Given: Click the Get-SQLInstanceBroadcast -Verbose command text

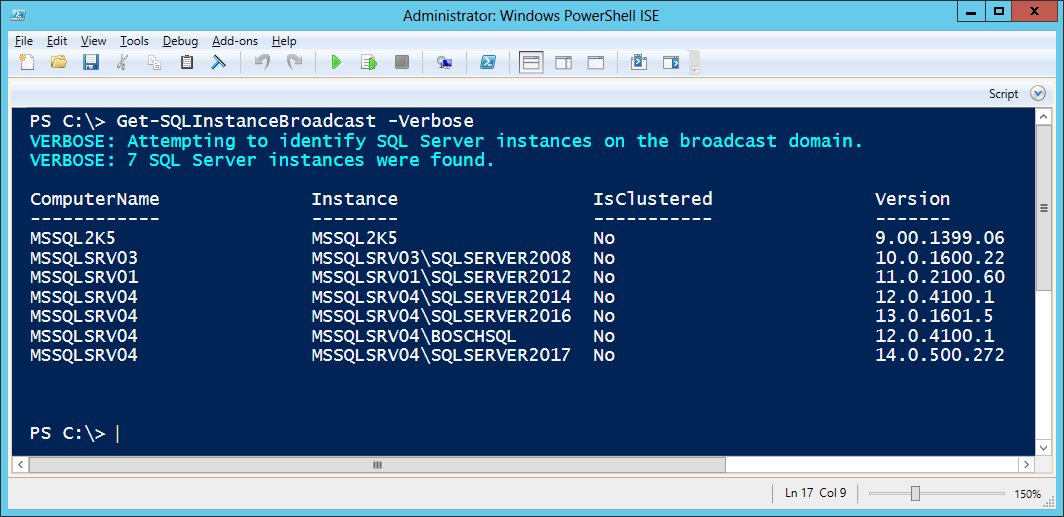Looking at the screenshot, I should coord(295,121).
